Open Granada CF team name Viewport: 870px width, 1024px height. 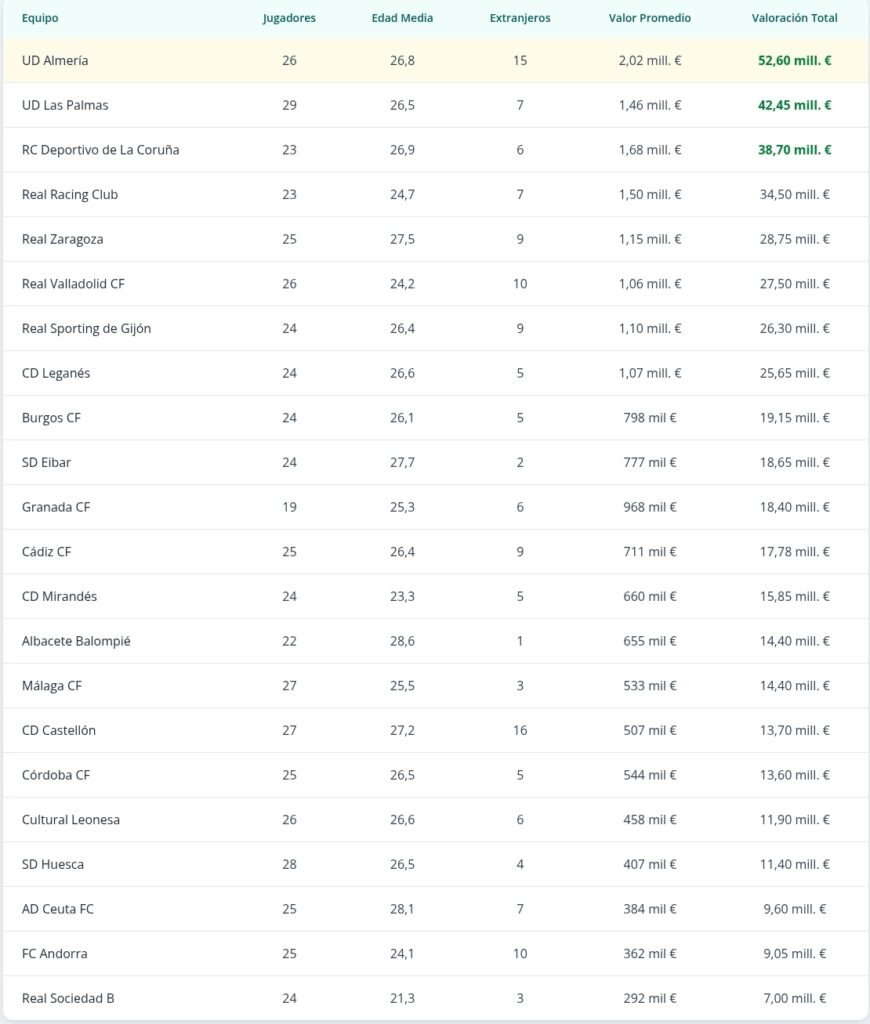(56, 507)
